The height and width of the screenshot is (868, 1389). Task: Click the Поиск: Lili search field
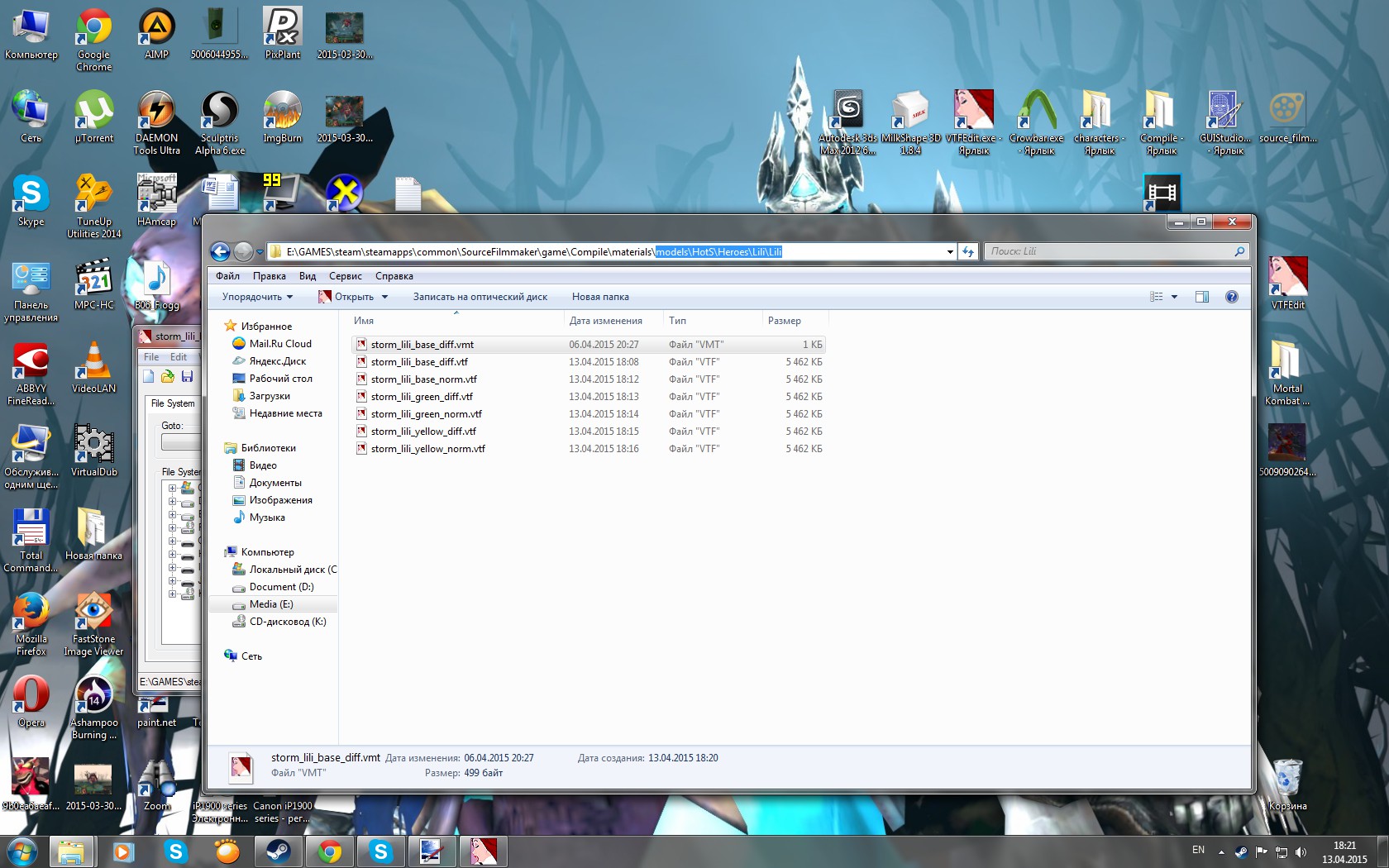[x=1115, y=251]
